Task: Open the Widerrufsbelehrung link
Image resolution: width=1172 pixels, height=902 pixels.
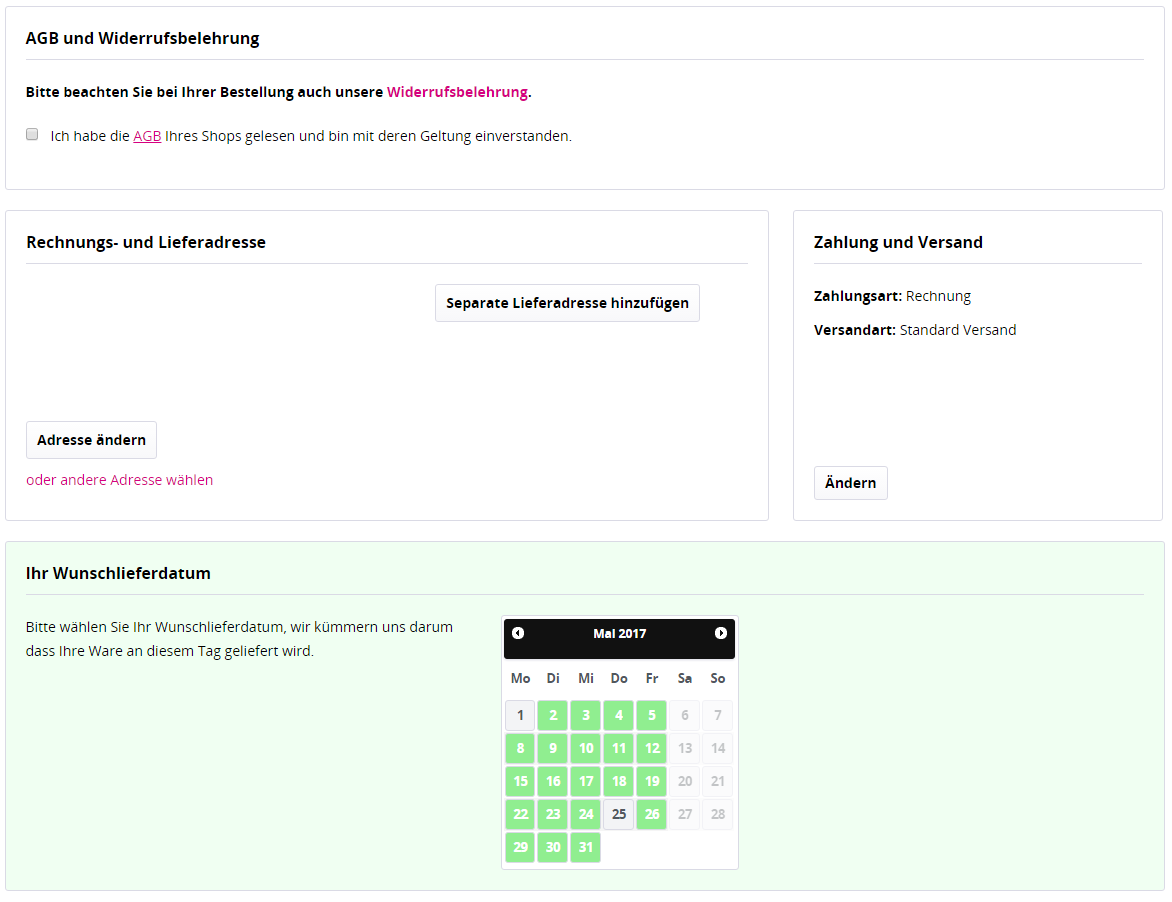Action: coord(457,92)
